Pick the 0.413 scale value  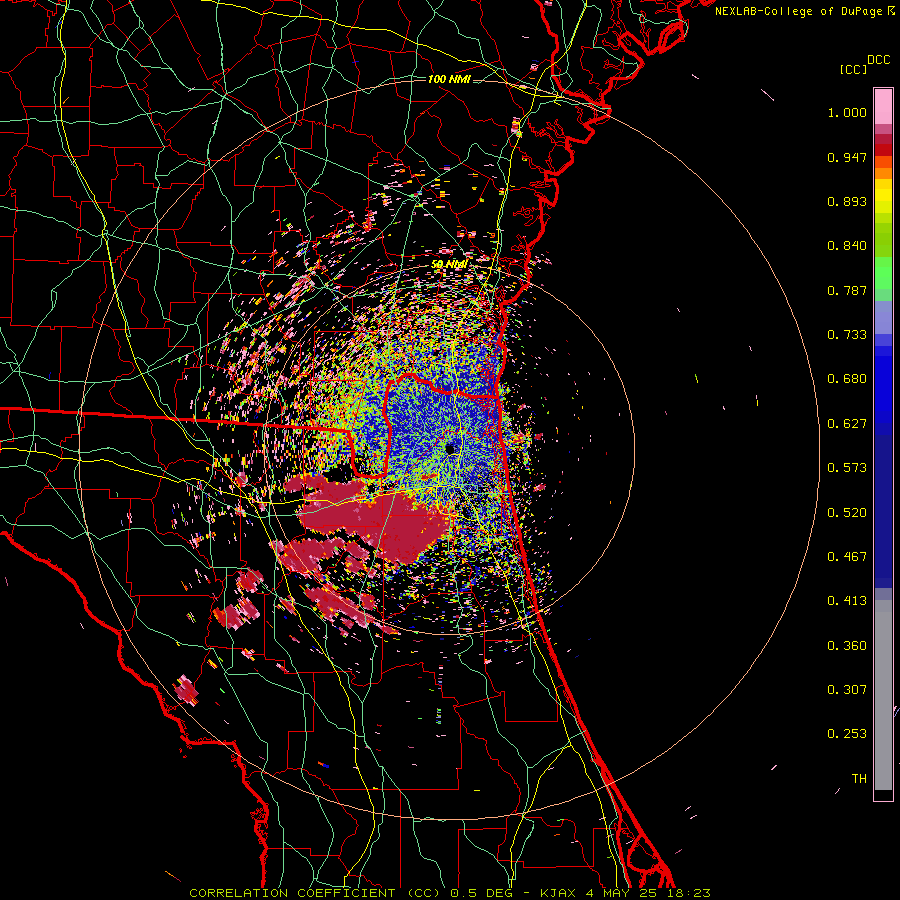click(x=847, y=601)
